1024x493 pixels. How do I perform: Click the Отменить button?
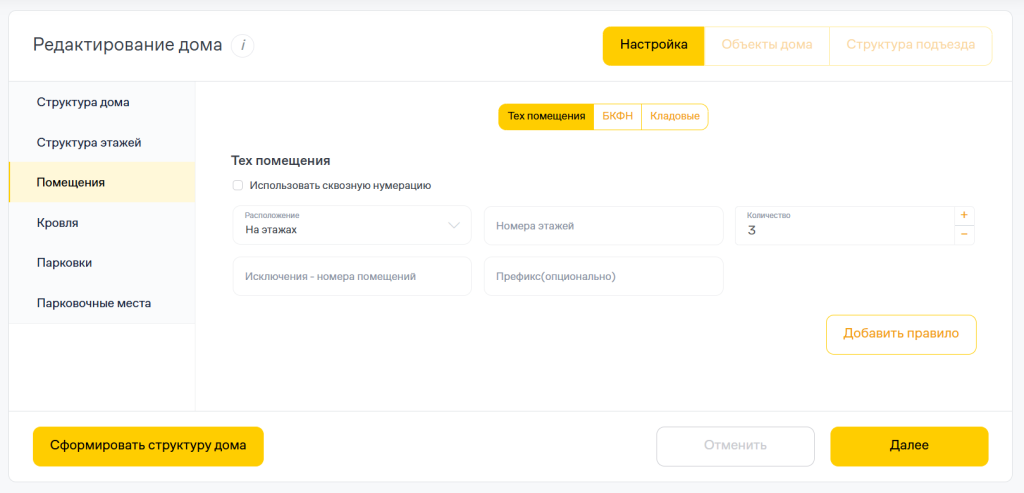pos(735,447)
